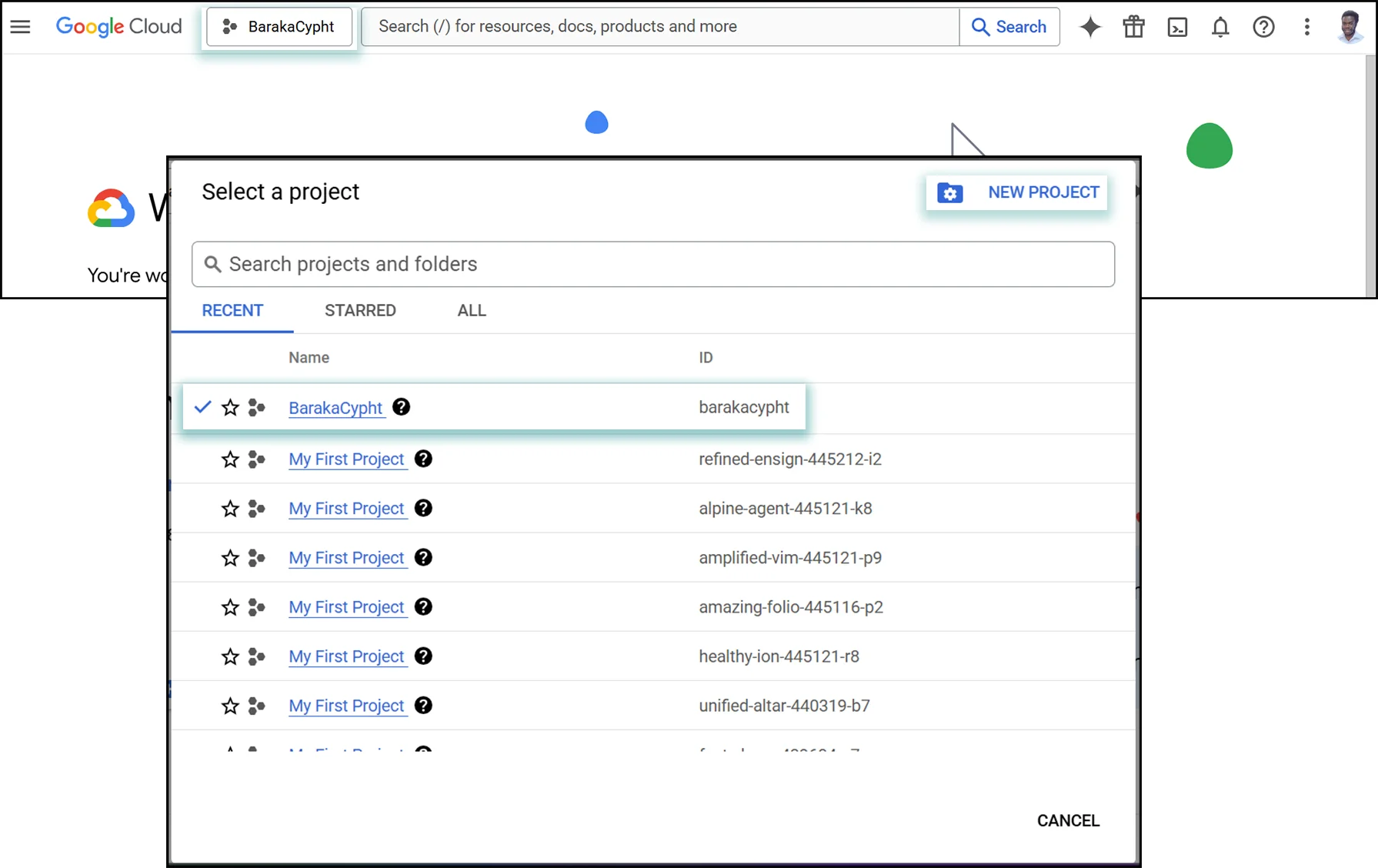Click help icon in amplified-vim-445121-p9 row
The image size is (1378, 868).
[423, 557]
